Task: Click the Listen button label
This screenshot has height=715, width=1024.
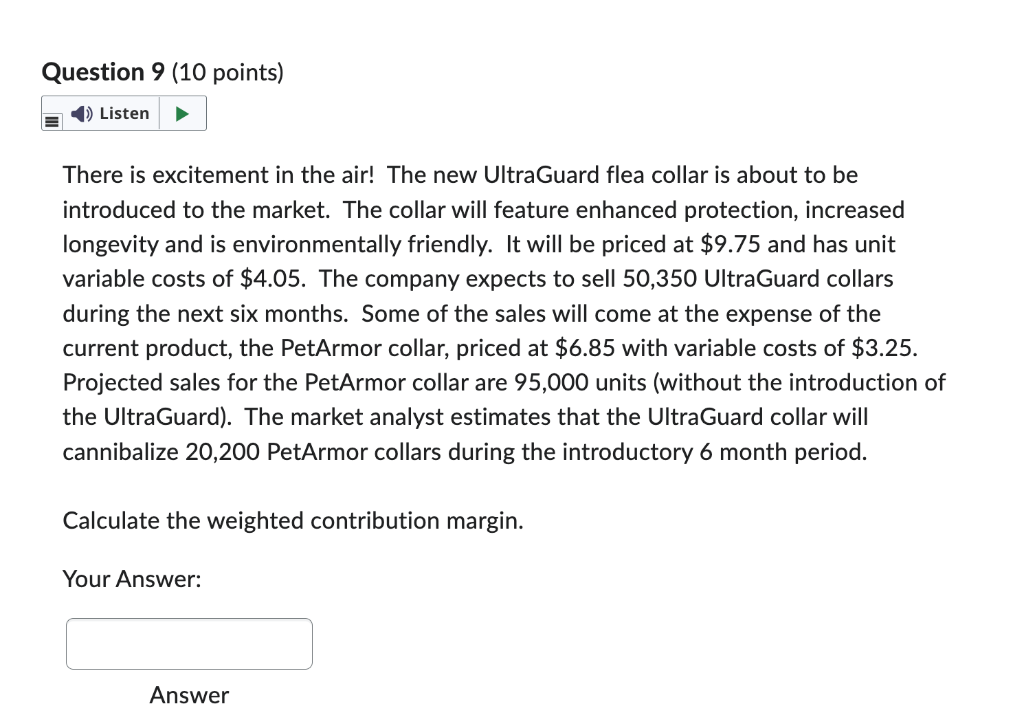Action: [x=124, y=113]
